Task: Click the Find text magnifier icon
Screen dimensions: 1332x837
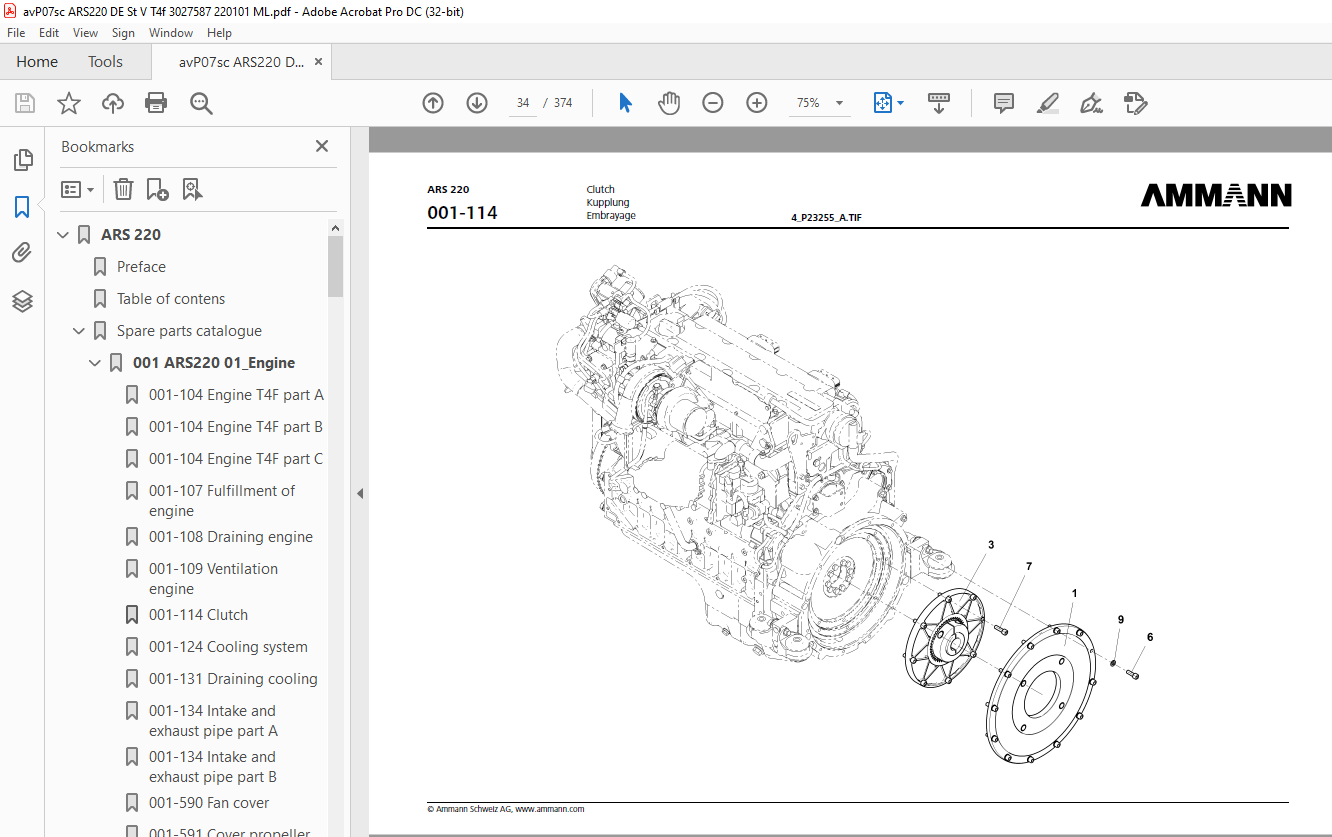Action: point(202,103)
